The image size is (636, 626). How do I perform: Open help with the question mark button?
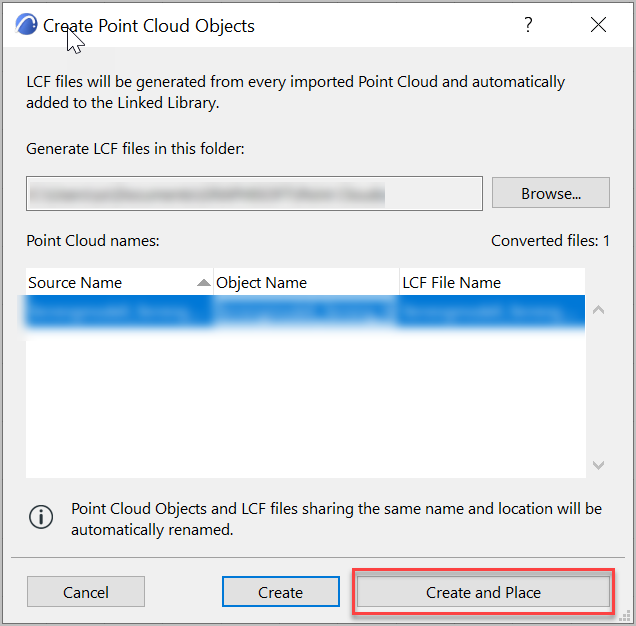click(x=528, y=25)
